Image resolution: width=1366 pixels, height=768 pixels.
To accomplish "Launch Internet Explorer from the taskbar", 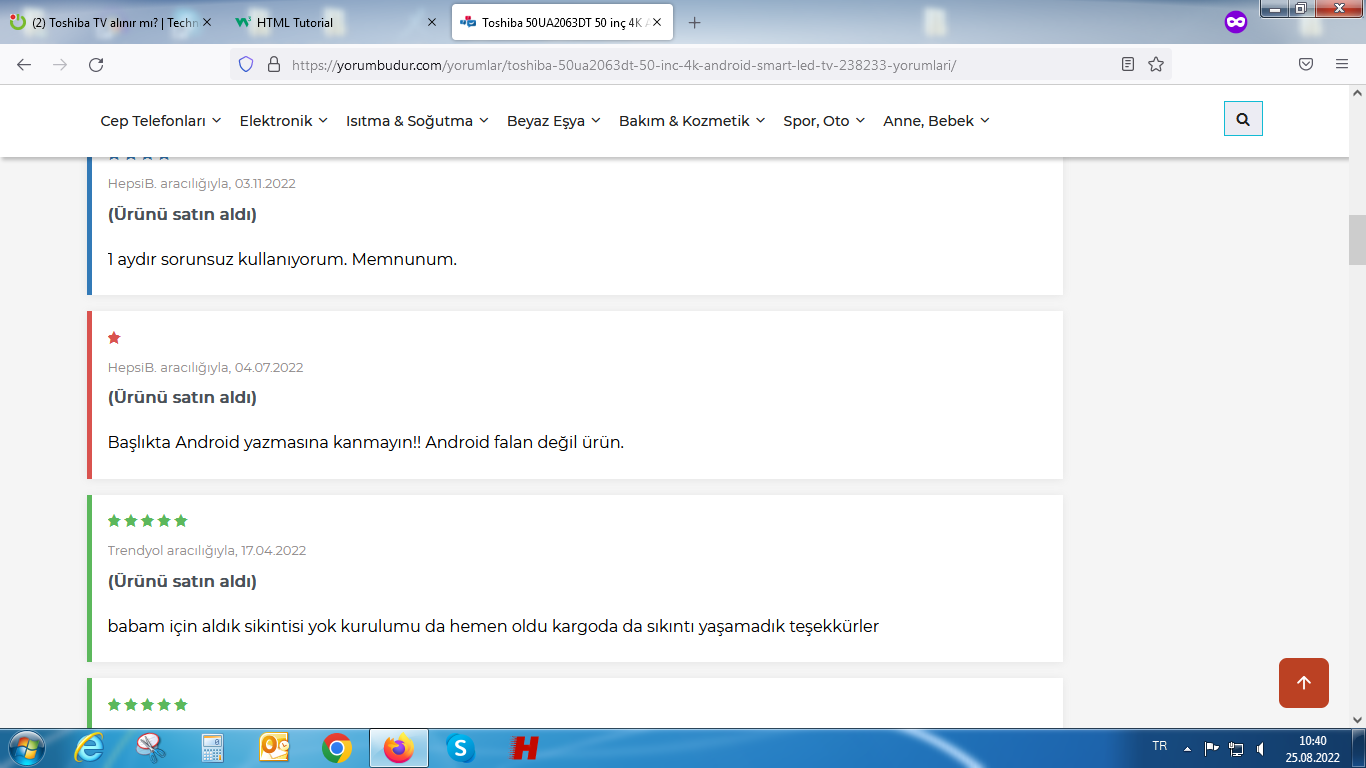I will pyautogui.click(x=89, y=748).
